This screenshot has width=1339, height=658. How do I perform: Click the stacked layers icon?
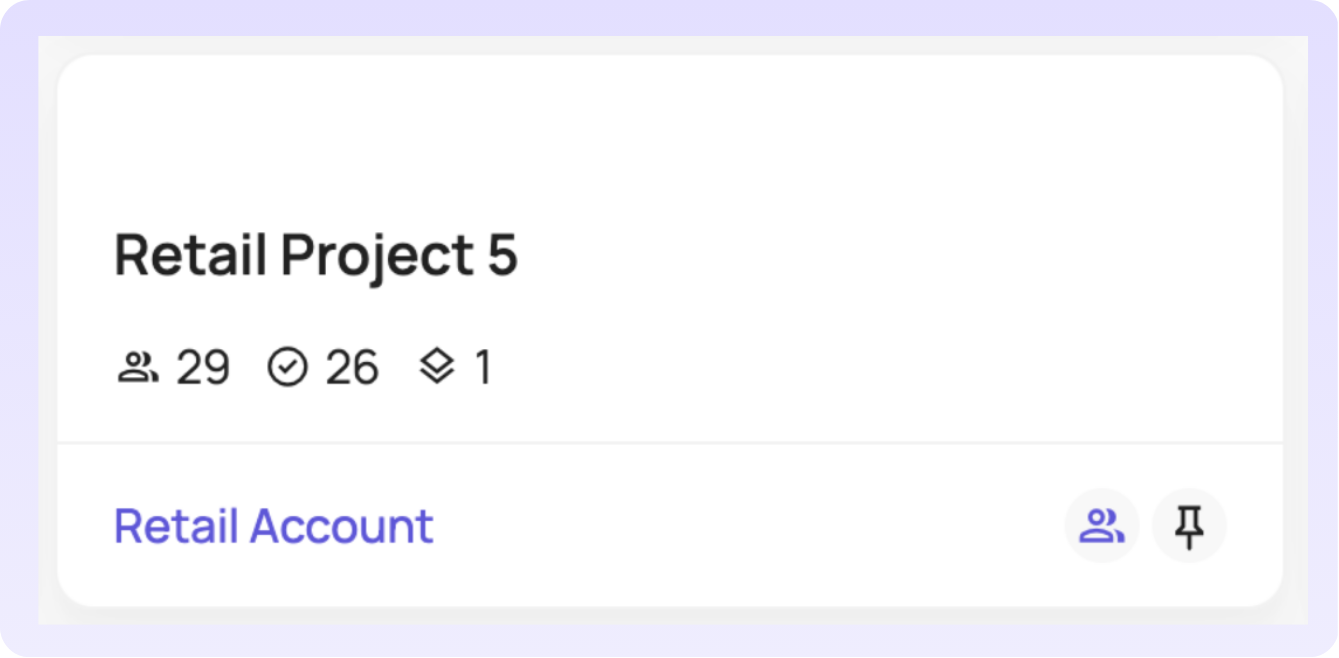[x=437, y=368]
